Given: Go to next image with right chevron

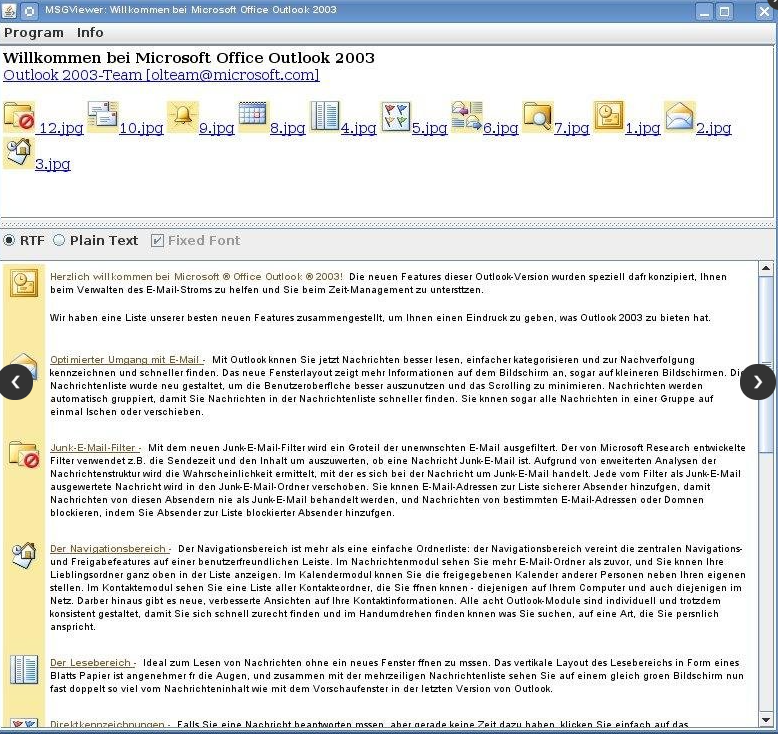Looking at the screenshot, I should [758, 382].
